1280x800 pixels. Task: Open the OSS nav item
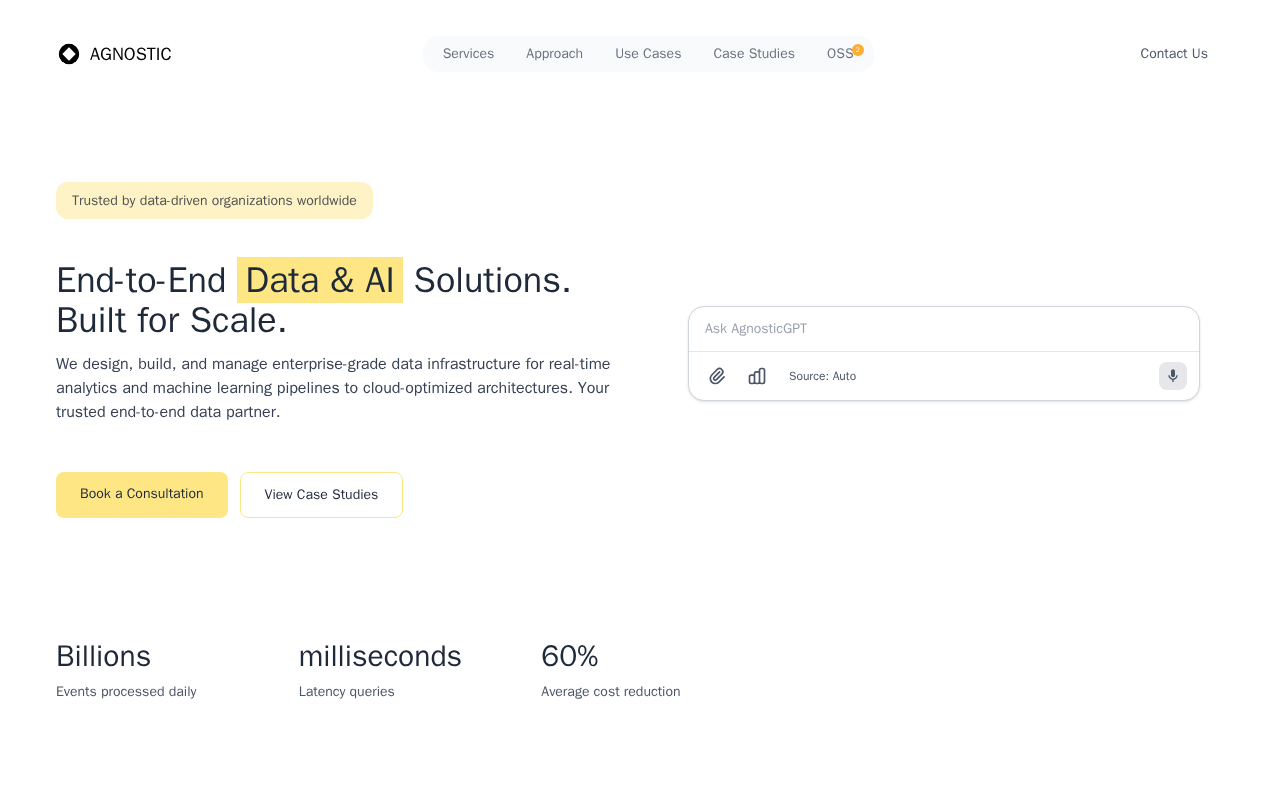click(839, 54)
